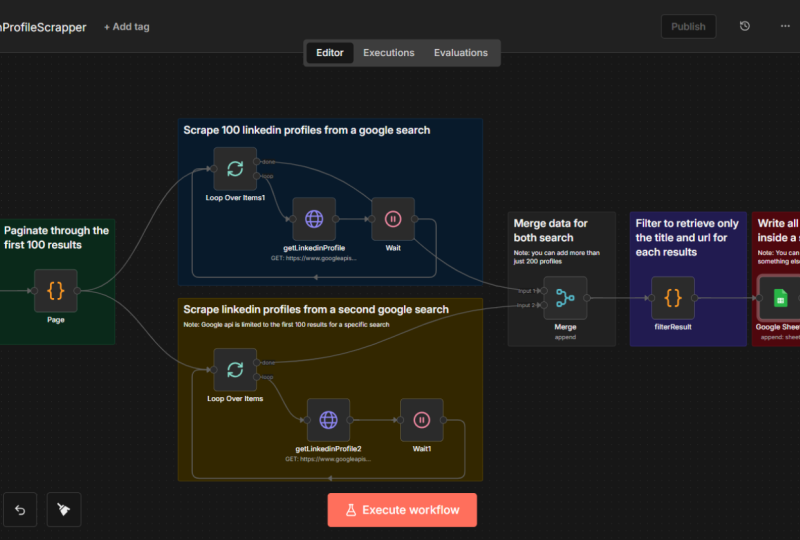Click the done output of Loop Over Items
The width and height of the screenshot is (800, 540).
pos(257,362)
